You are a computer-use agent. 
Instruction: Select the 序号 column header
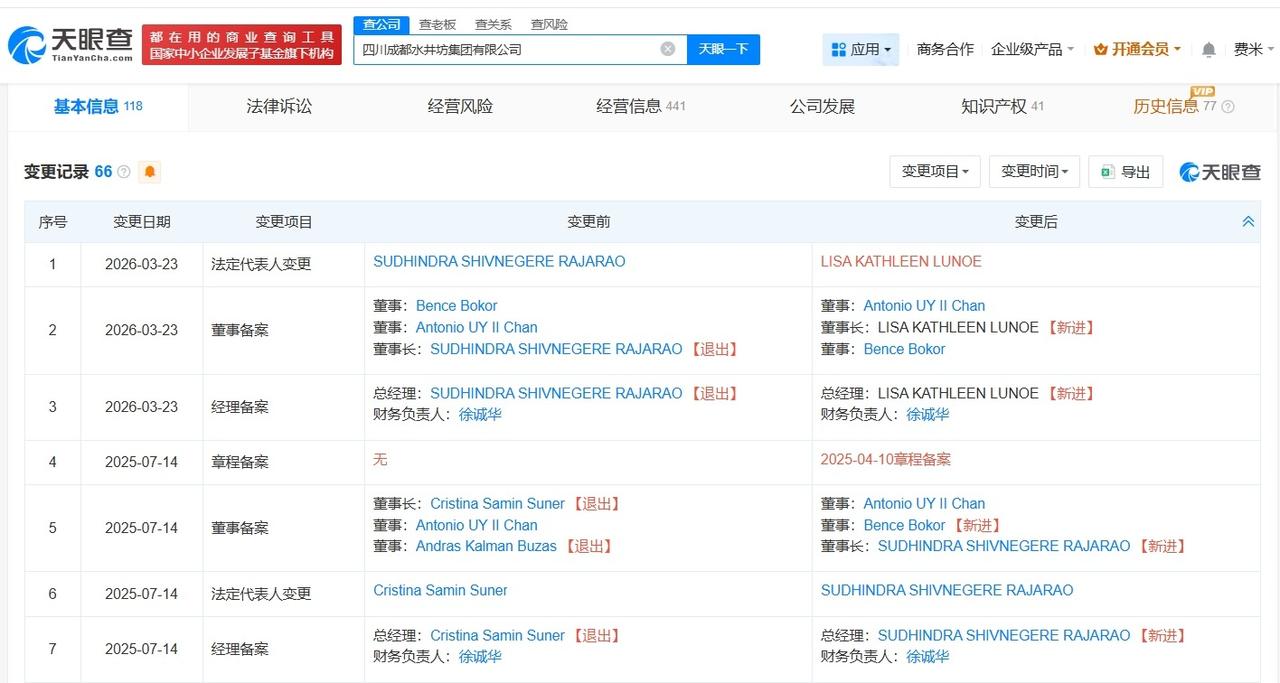pyautogui.click(x=53, y=222)
